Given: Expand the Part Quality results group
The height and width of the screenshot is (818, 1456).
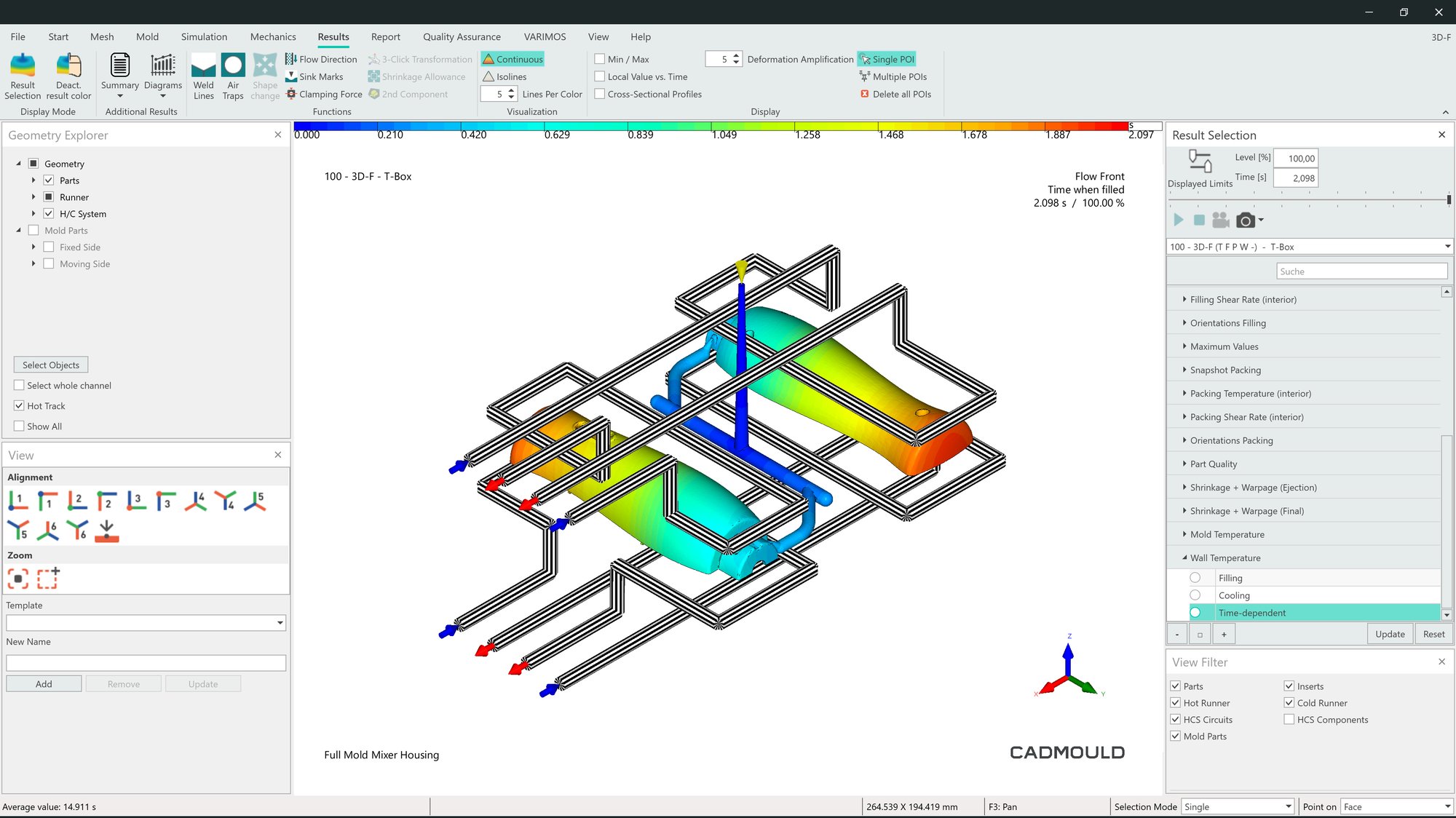Looking at the screenshot, I should (x=1184, y=464).
